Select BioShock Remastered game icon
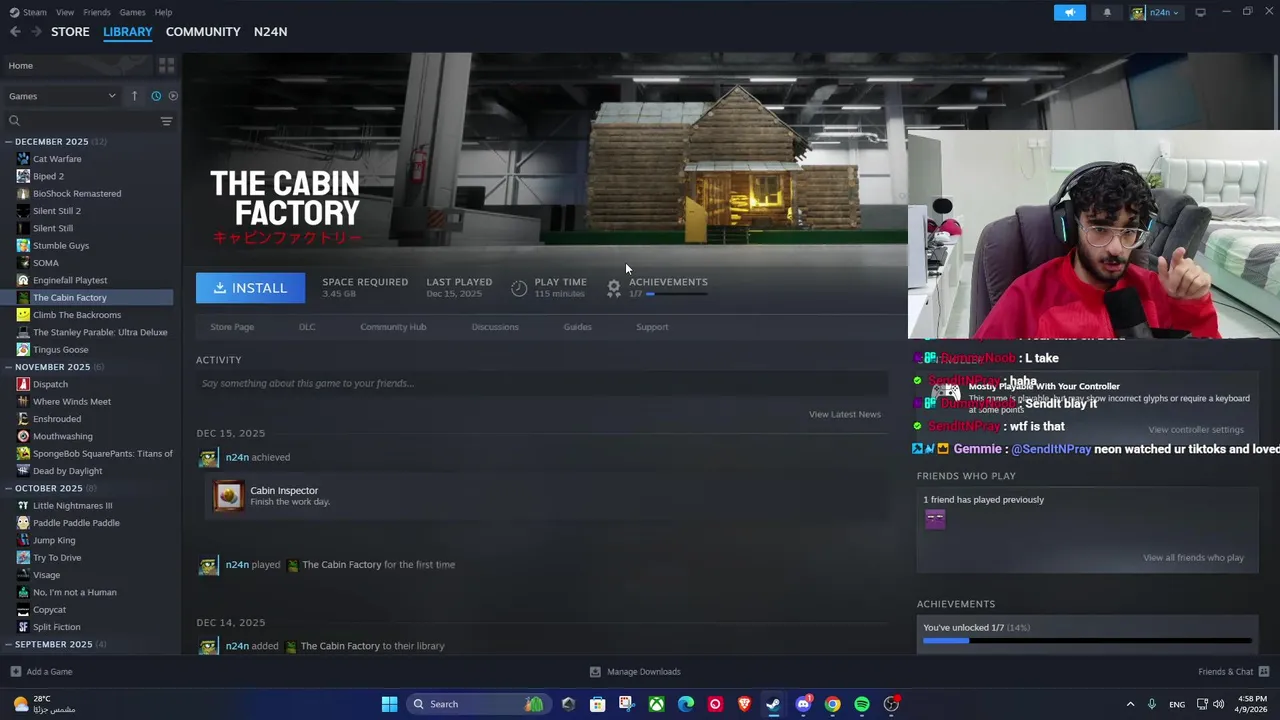The width and height of the screenshot is (1280, 720). 23,194
